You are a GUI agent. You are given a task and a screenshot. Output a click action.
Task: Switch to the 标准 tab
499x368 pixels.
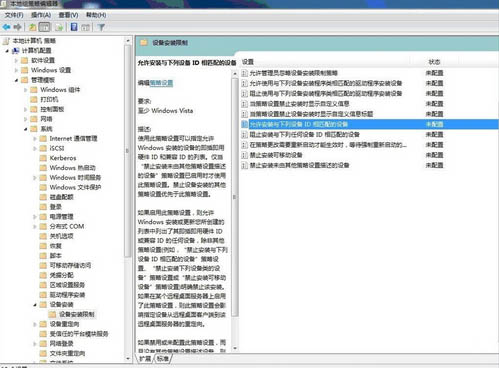[x=163, y=359]
